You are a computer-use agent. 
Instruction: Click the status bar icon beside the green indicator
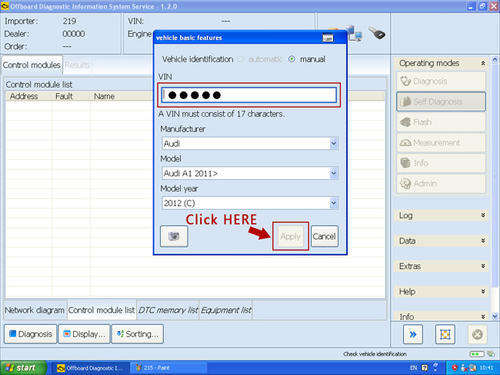[490, 354]
